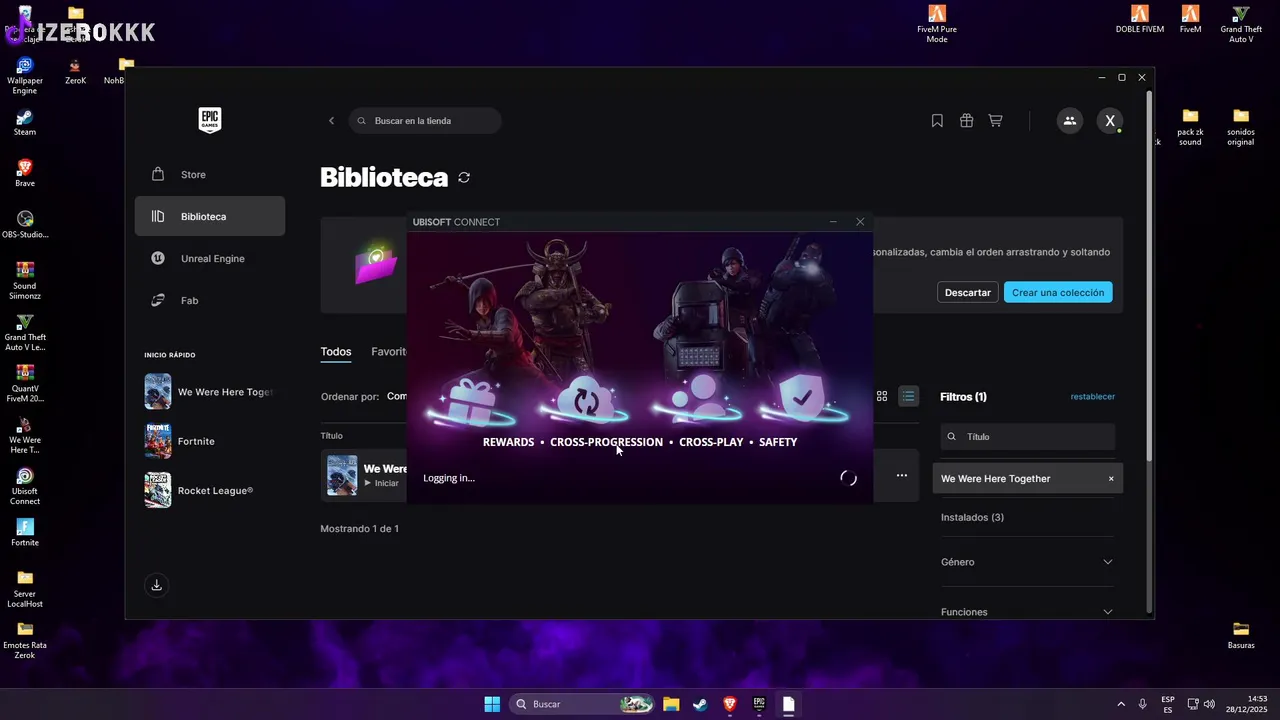Click the taskbar Buscar search box
The height and width of the screenshot is (720, 1280).
point(582,704)
